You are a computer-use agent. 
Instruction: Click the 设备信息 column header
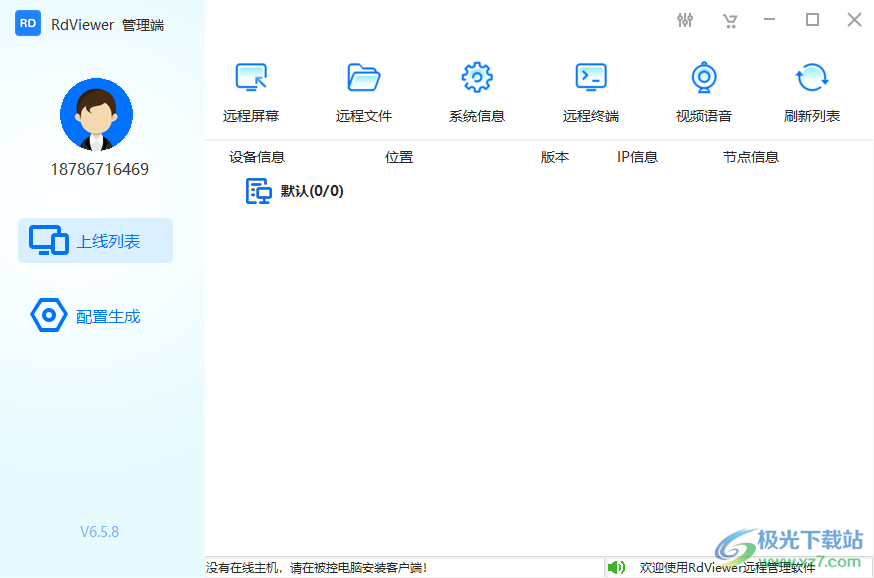pyautogui.click(x=257, y=157)
